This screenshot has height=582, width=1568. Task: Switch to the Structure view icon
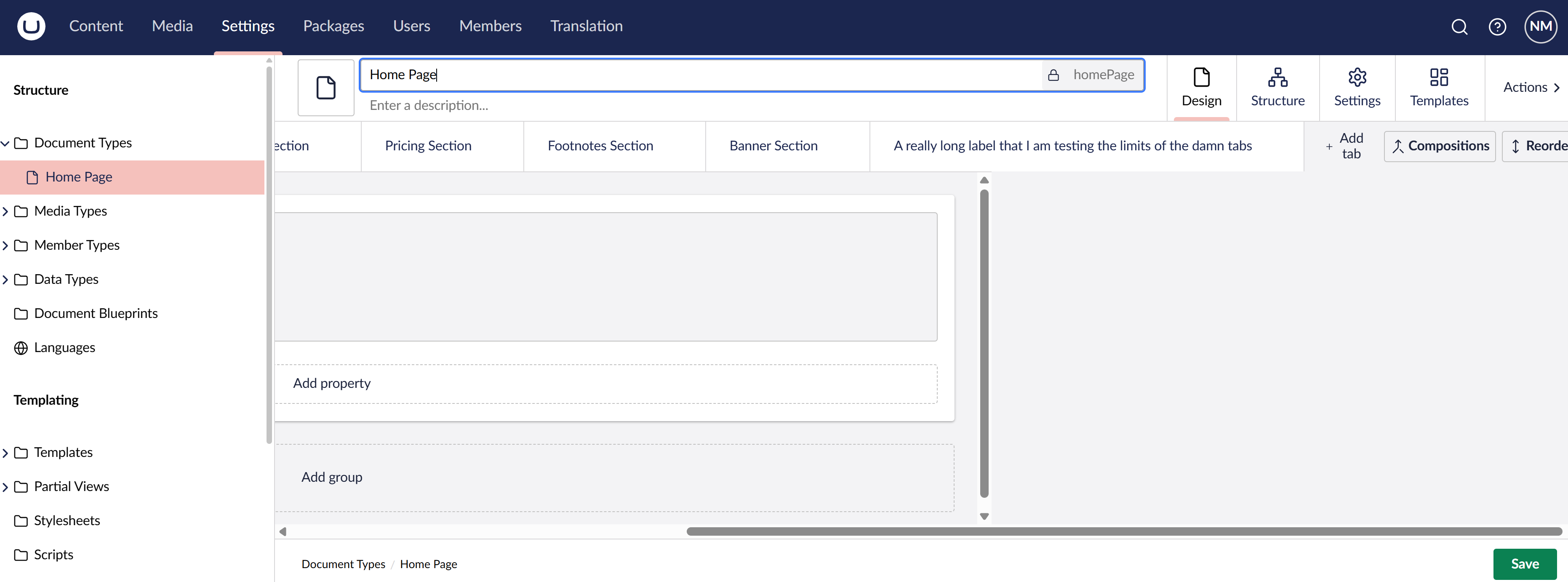[1277, 88]
